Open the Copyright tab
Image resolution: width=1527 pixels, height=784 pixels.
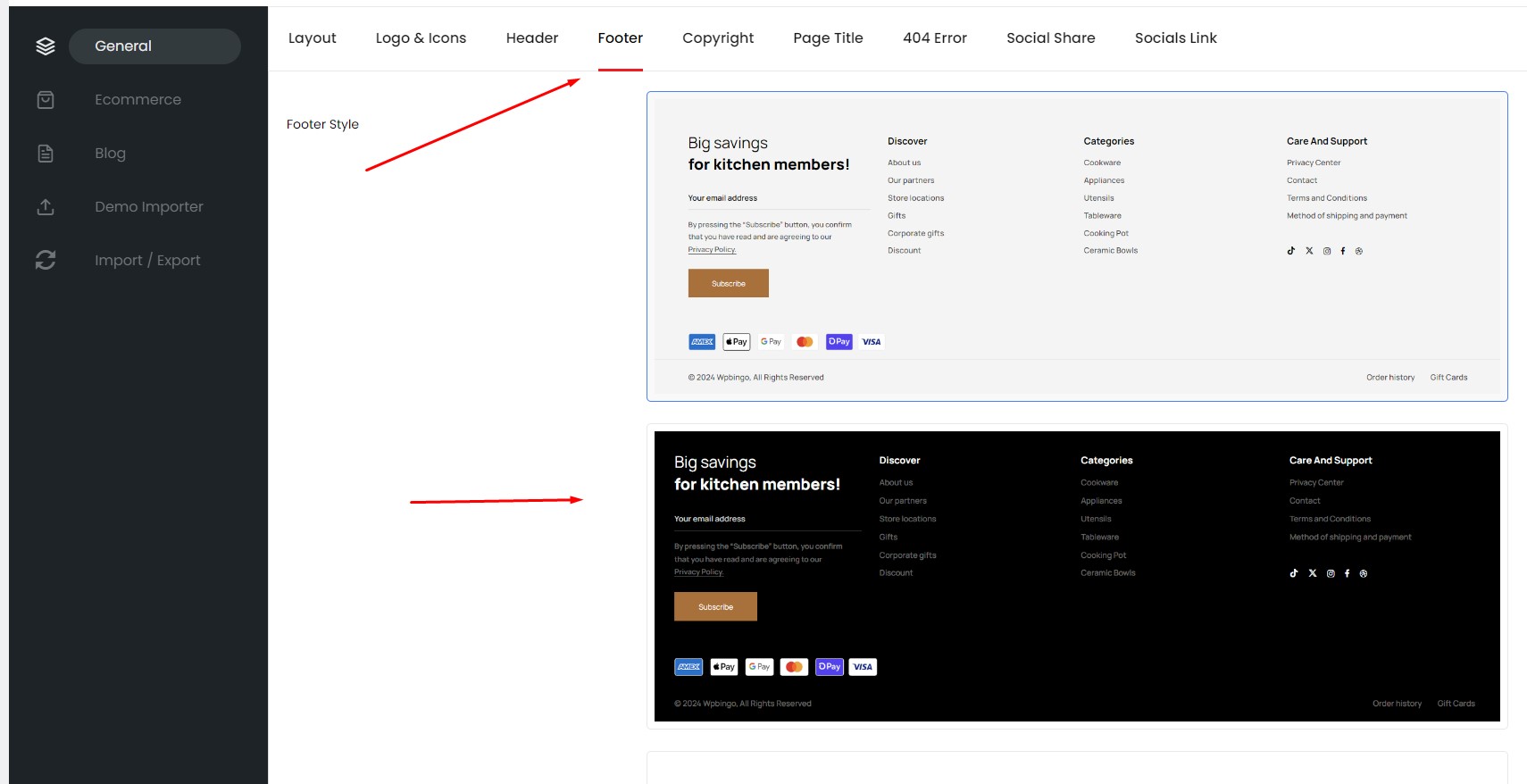coord(718,38)
